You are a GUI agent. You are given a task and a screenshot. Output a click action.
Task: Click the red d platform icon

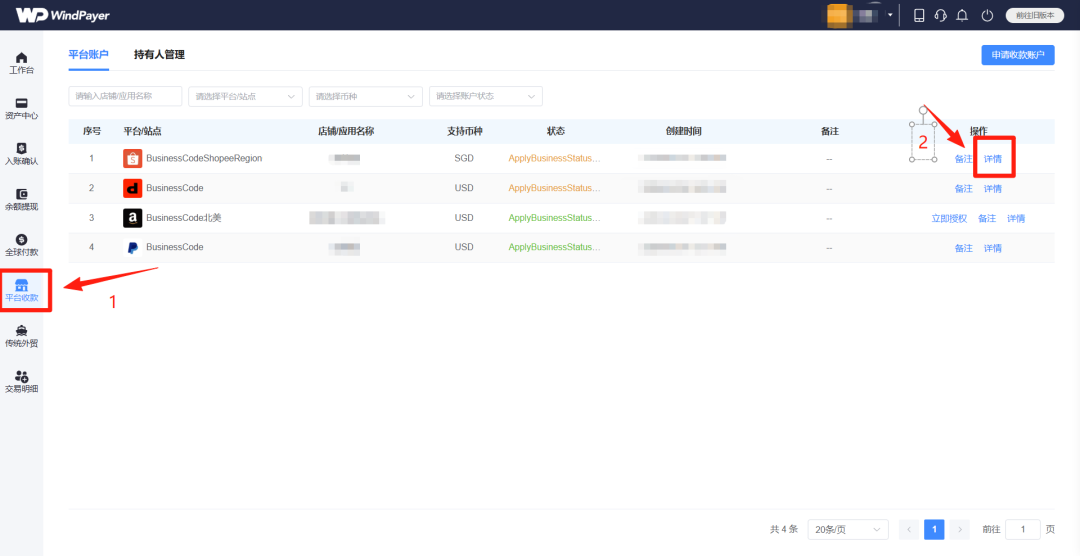[x=132, y=188]
